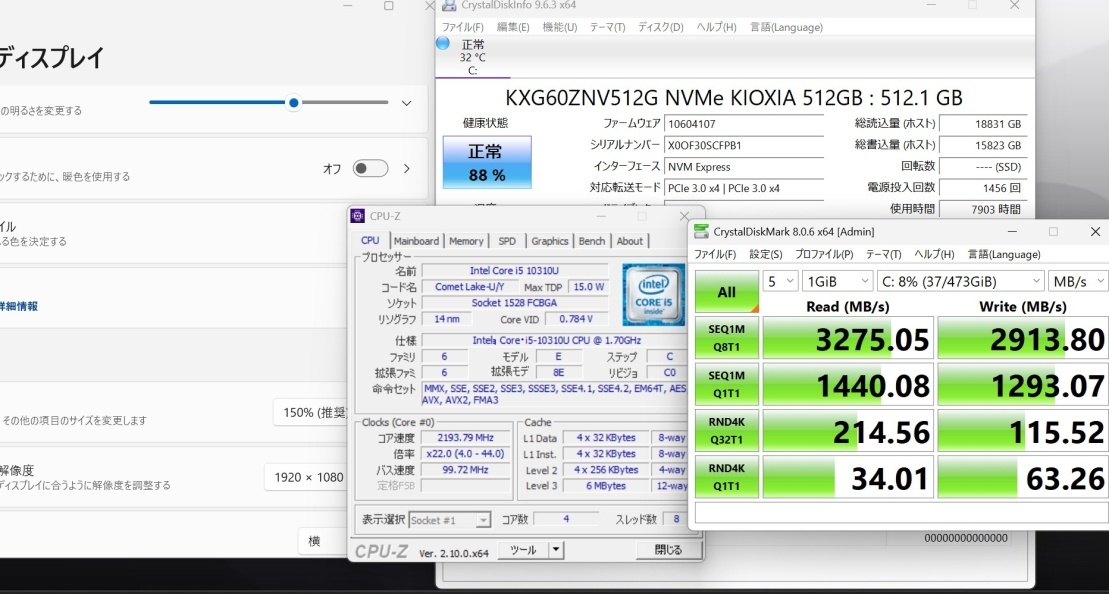1109x594 pixels.
Task: Click the serial number field X0OF30SCFPB1
Action: (x=744, y=145)
